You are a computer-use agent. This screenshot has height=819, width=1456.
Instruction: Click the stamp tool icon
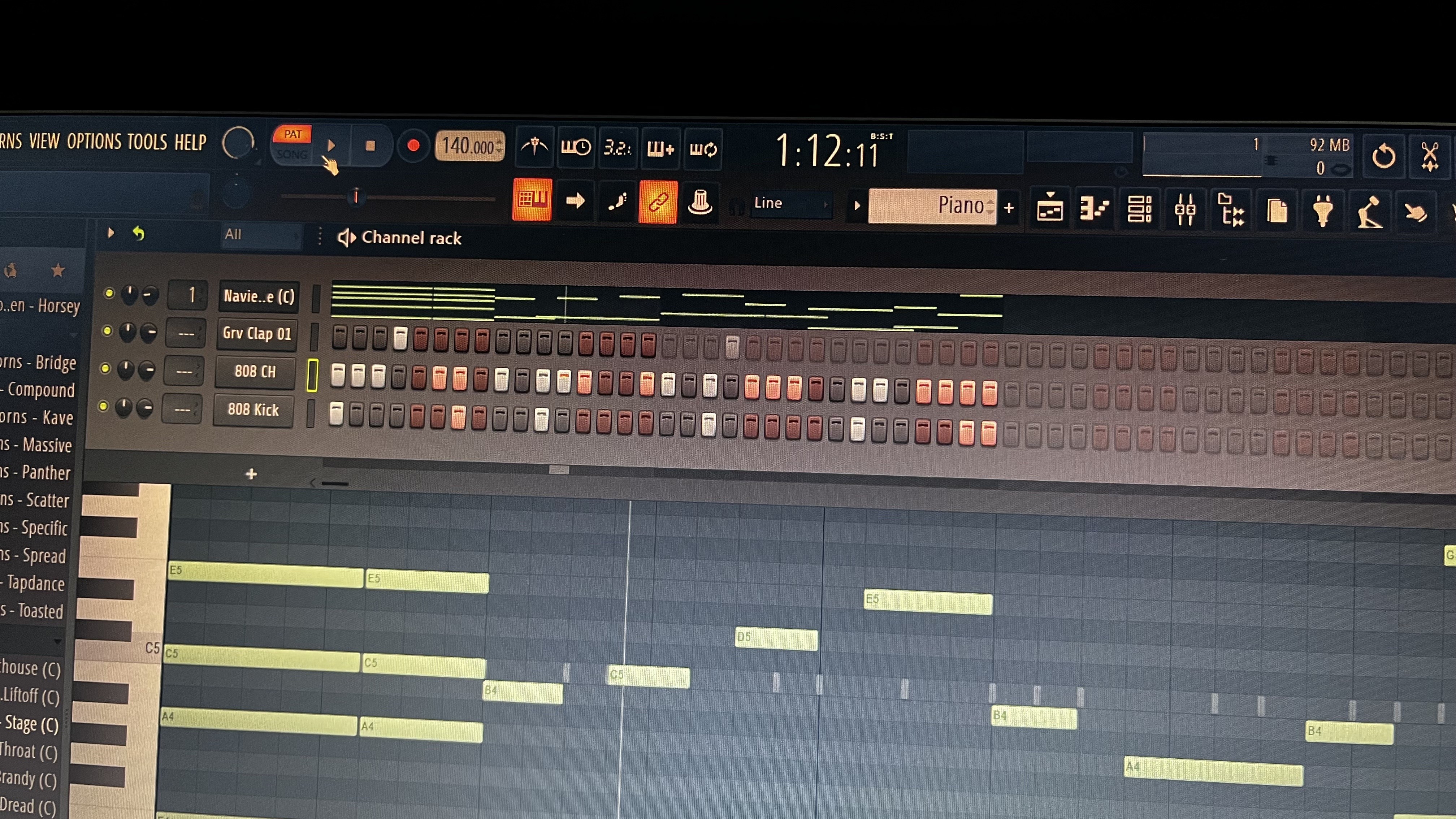point(700,202)
